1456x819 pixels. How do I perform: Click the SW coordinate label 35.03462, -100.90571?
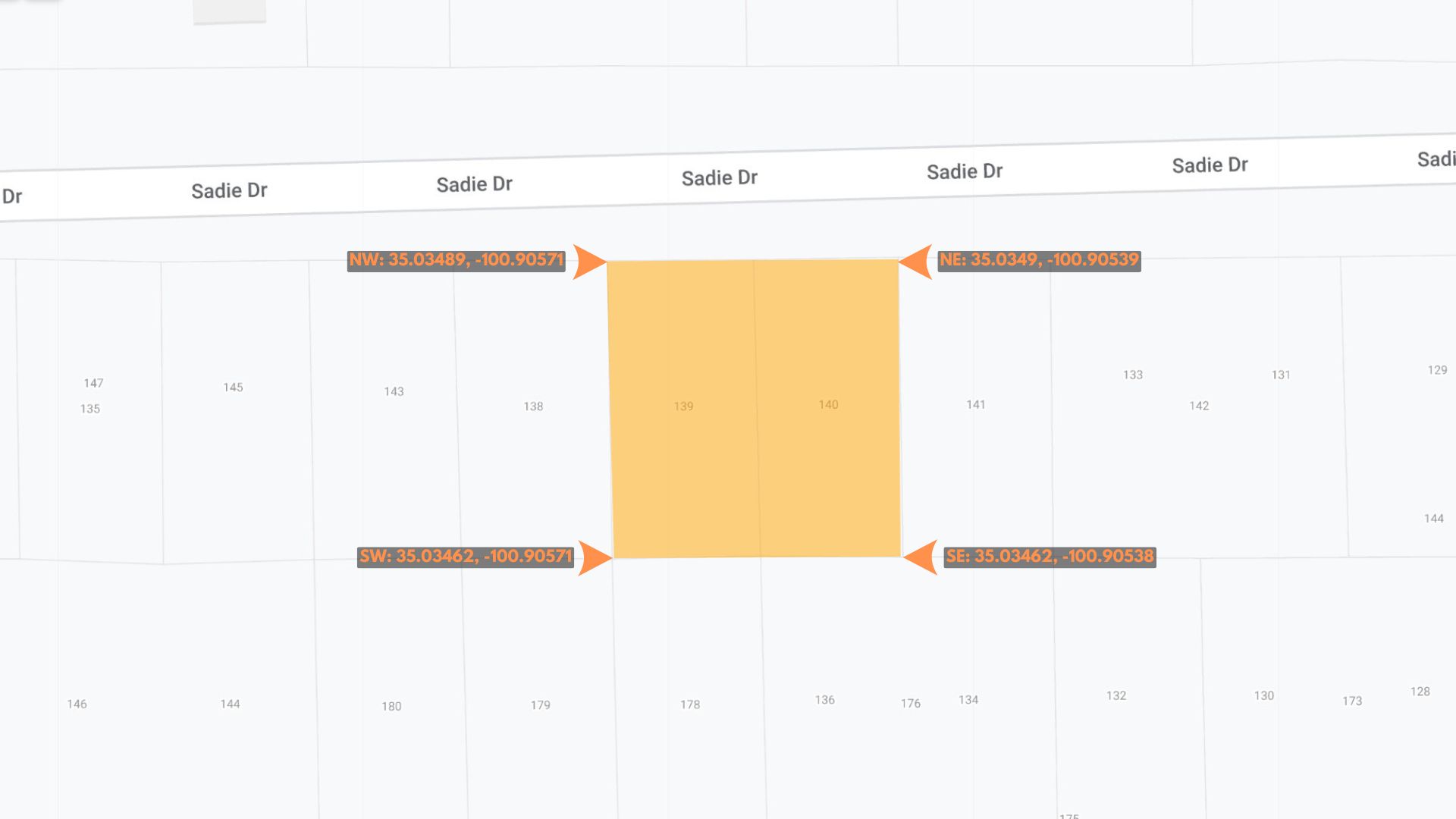466,557
